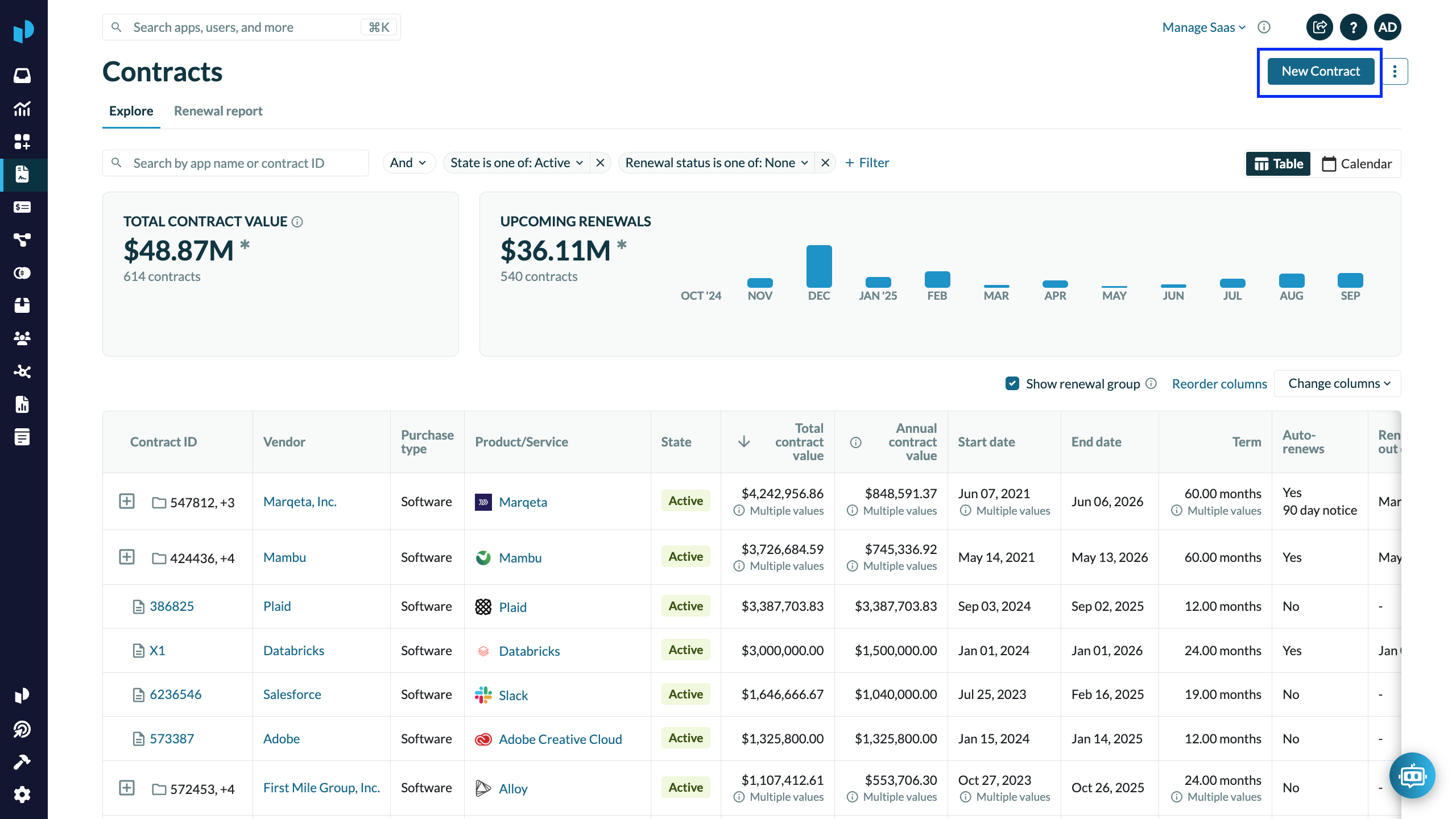Open the Change columns dropdown

pos(1338,384)
